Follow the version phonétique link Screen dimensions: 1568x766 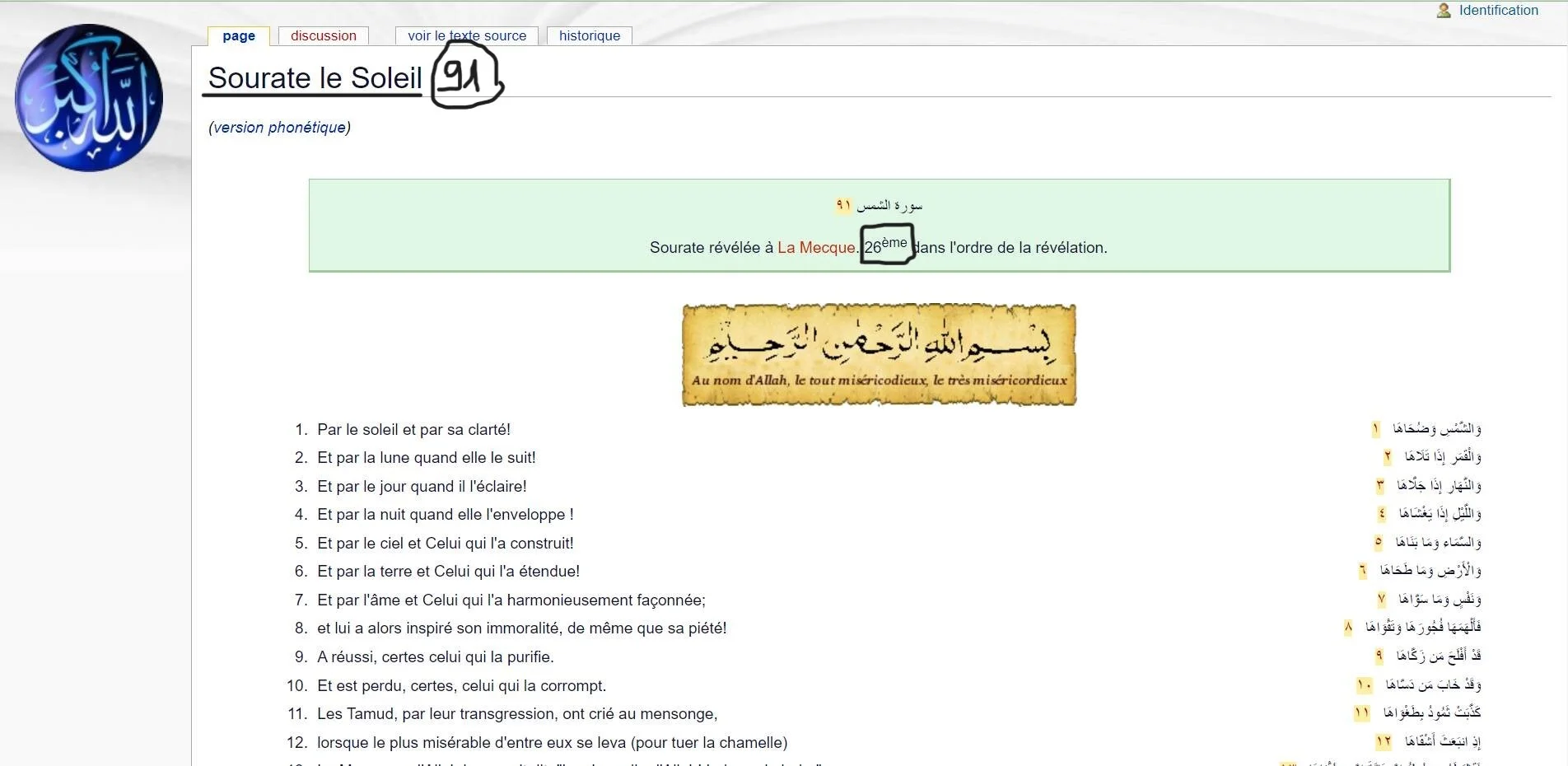[280, 128]
